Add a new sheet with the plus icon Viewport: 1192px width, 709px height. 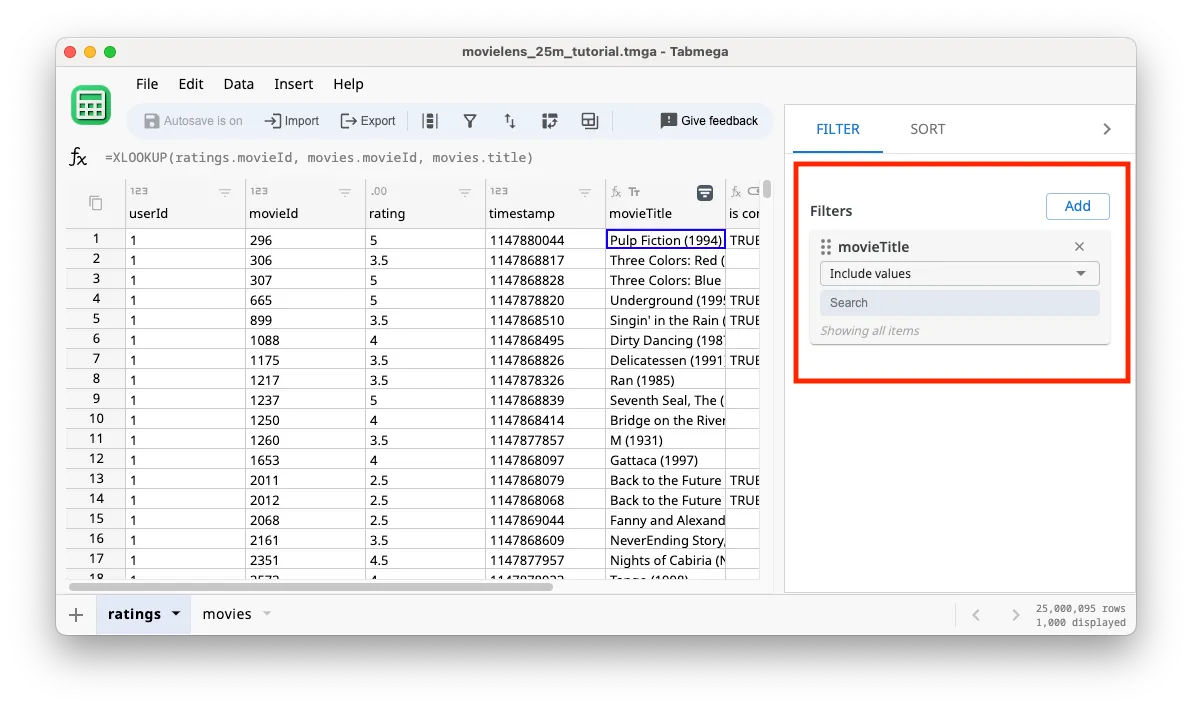pyautogui.click(x=76, y=614)
